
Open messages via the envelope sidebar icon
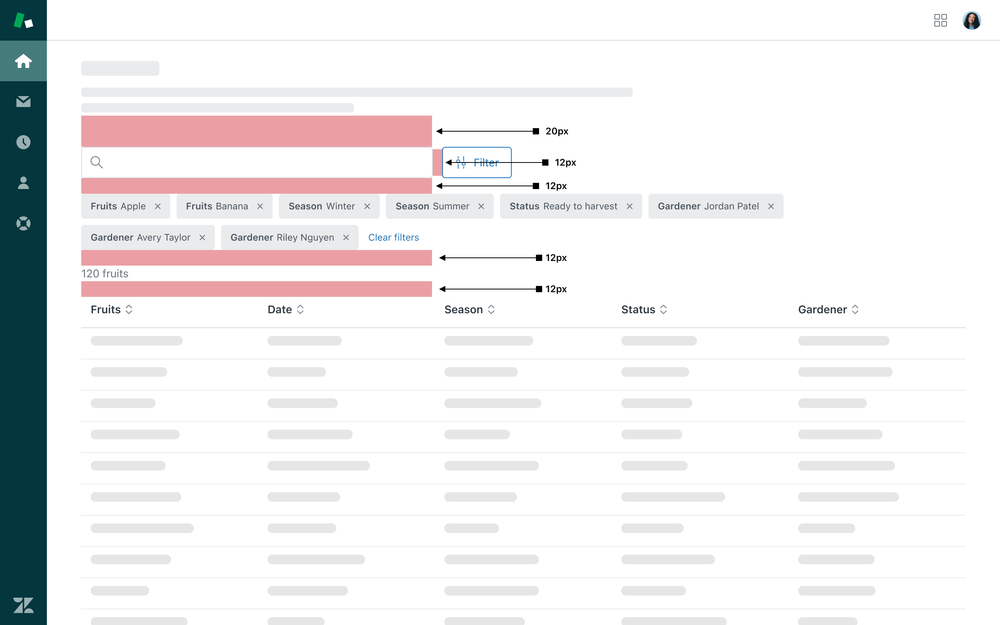22,101
